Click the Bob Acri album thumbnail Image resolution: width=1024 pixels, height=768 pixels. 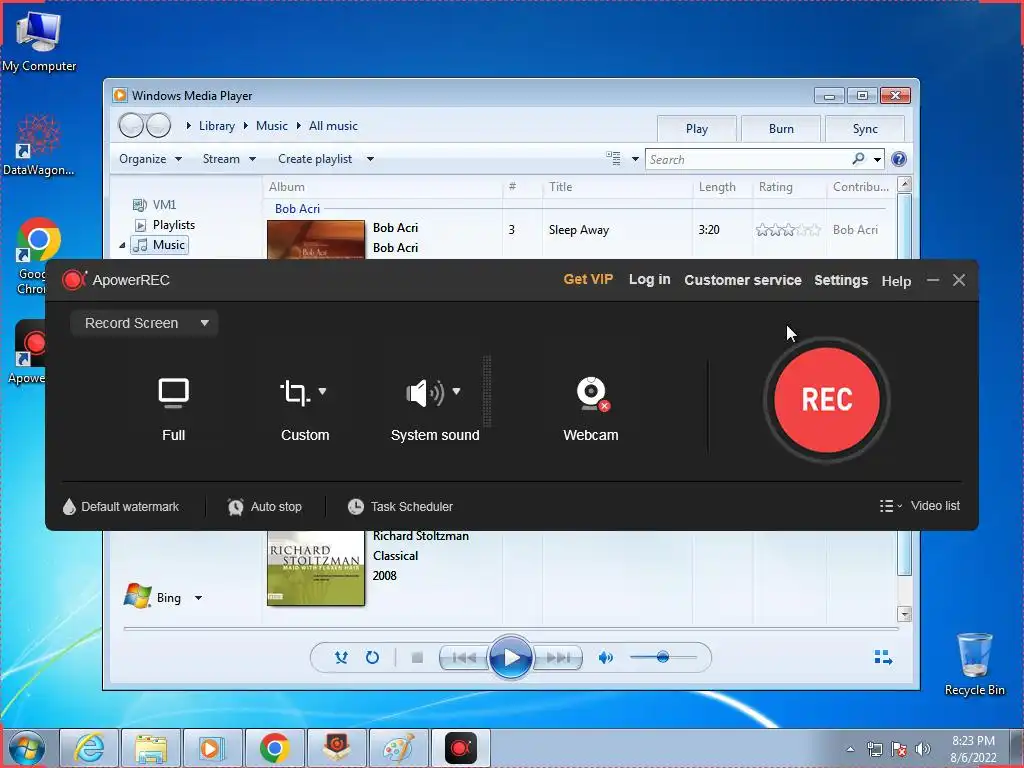[316, 240]
